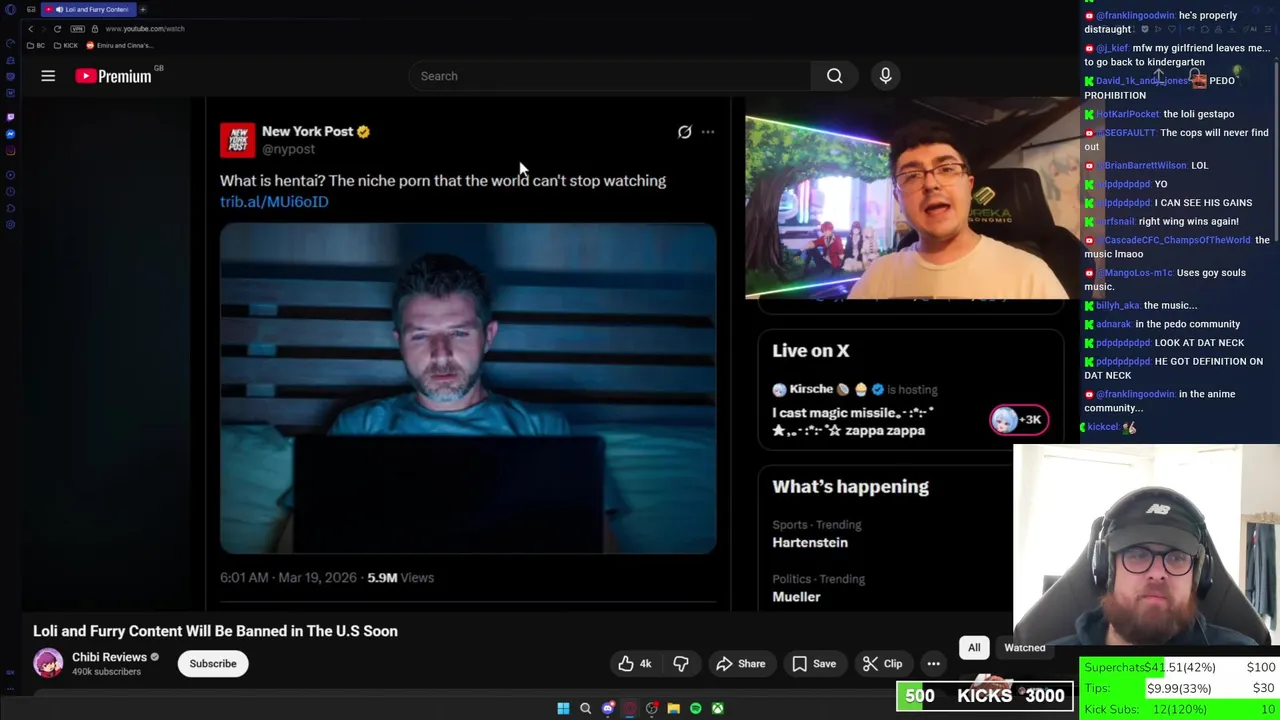Open the @nypost handle
This screenshot has height=720, width=1280.
pos(288,149)
